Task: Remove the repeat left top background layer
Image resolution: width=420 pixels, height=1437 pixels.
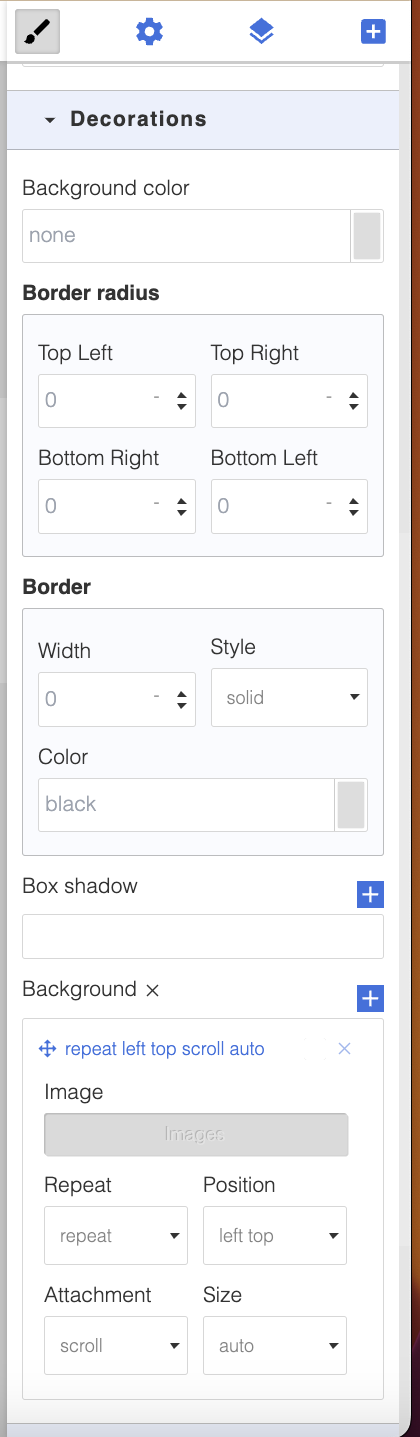Action: 344,1048
